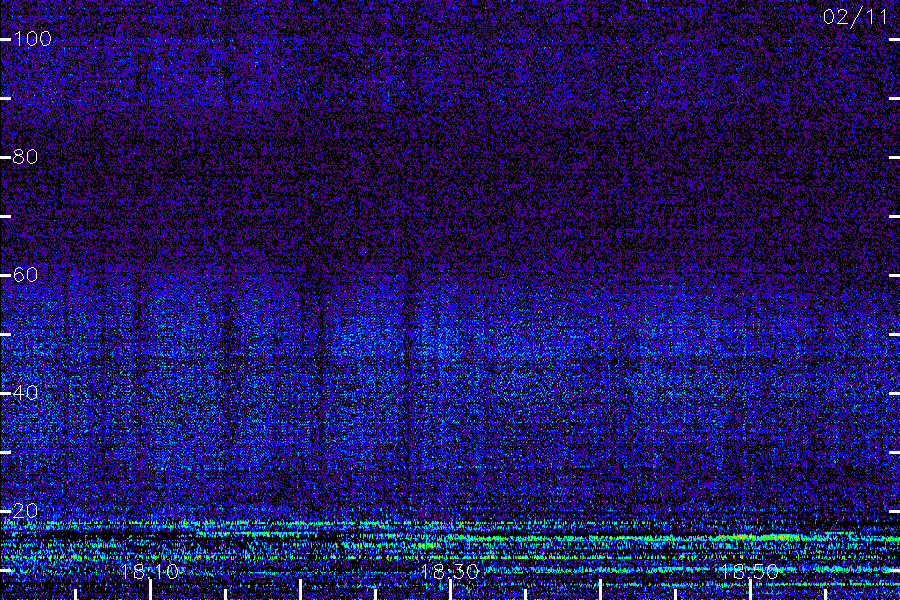900x600 pixels.
Task: Click the 18:30 time label
Action: point(449,571)
